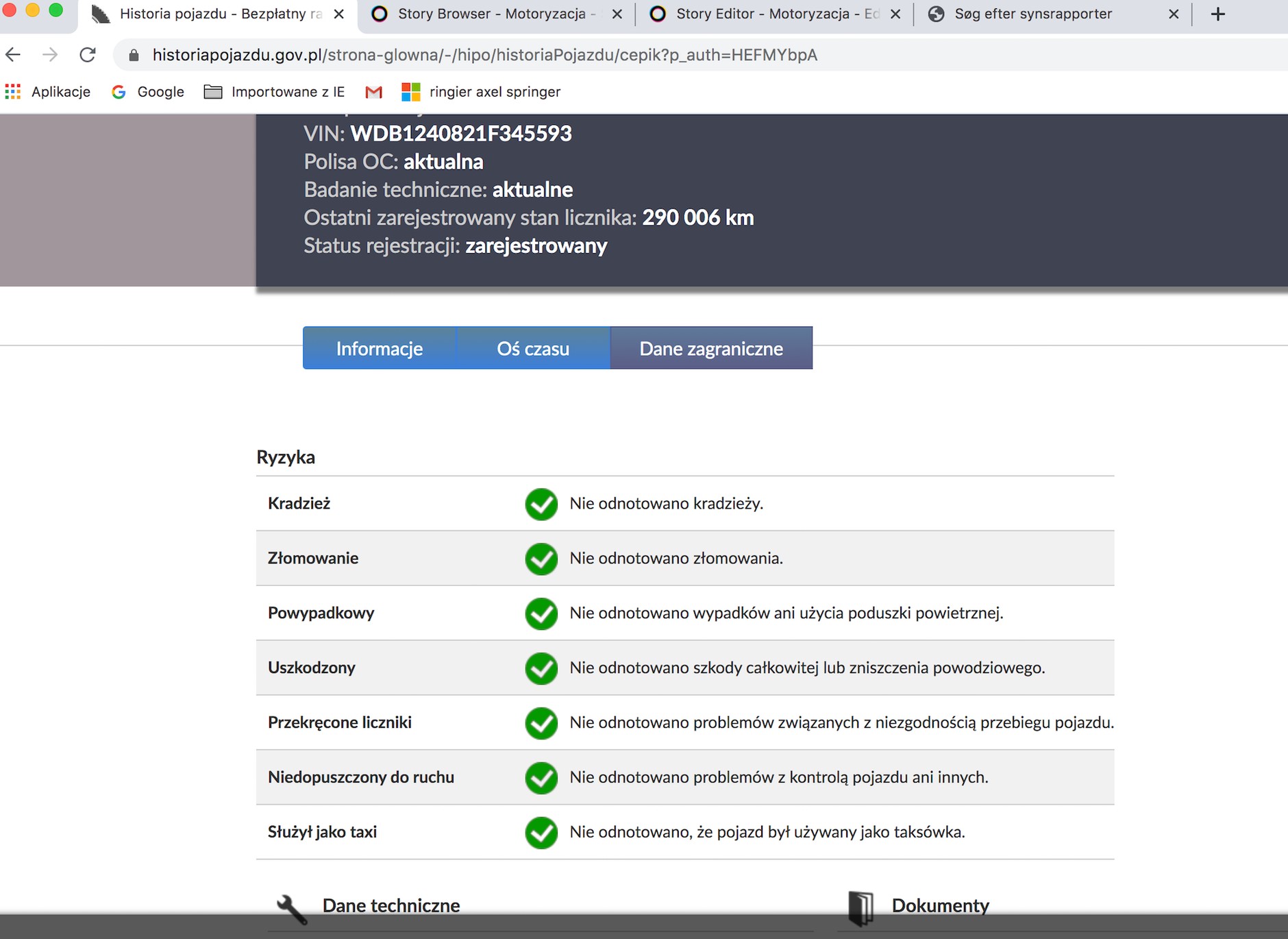
Task: Click green checkmark for Kradzież row
Action: (x=541, y=504)
